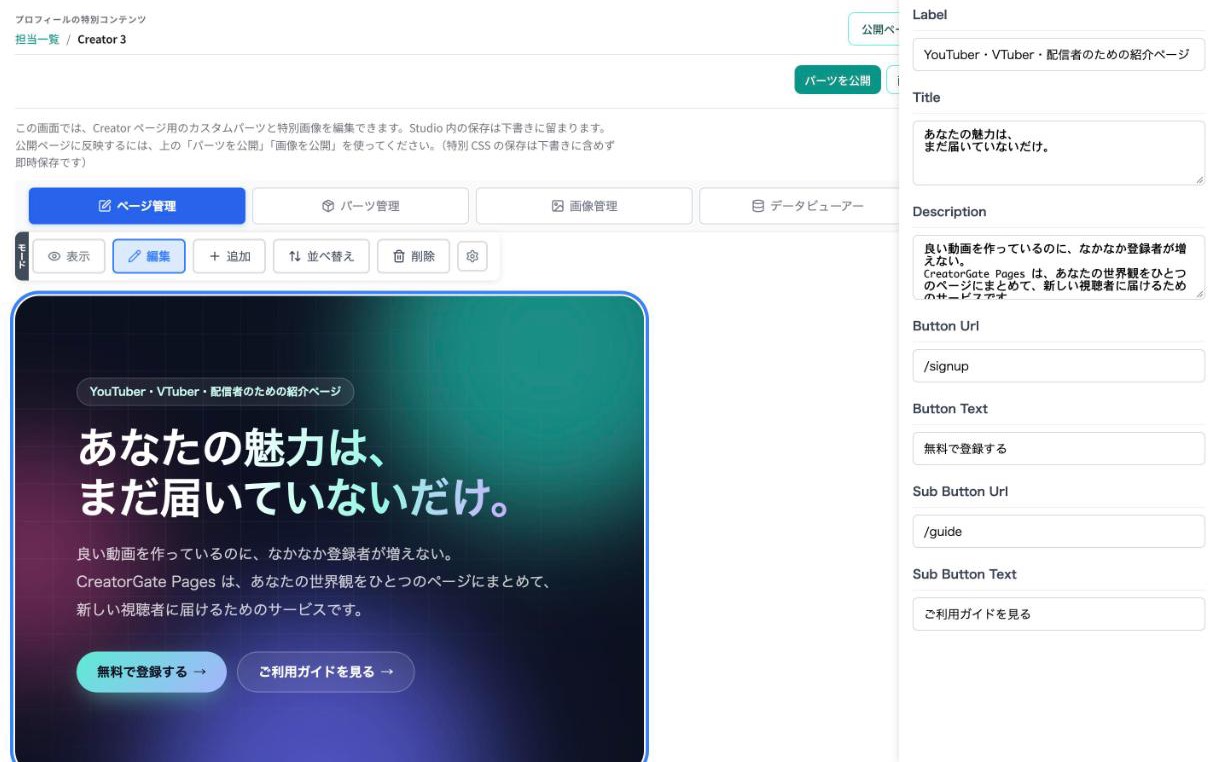Open the ページ管理 tab
The width and height of the screenshot is (1219, 762).
coord(137,206)
